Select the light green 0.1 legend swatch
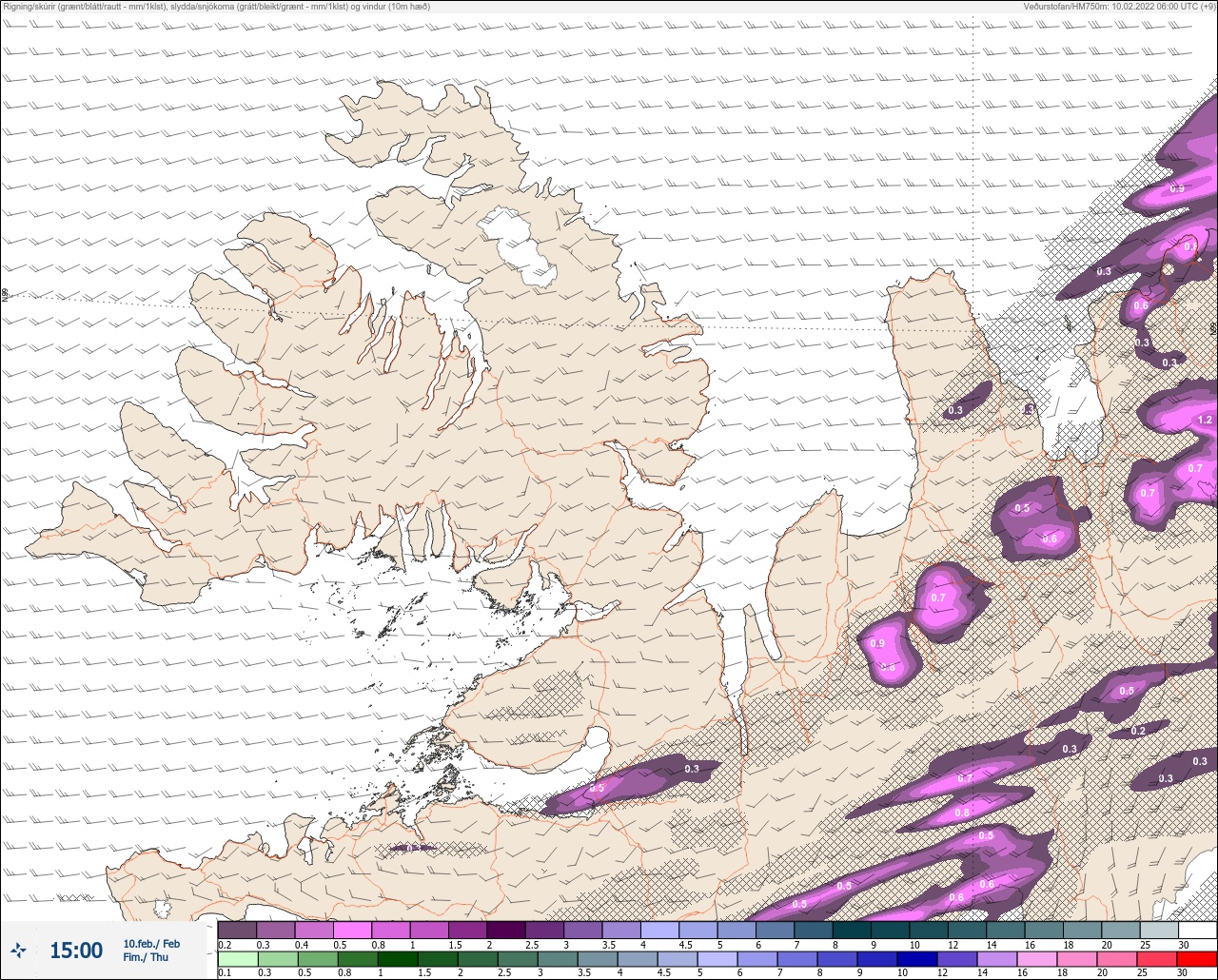The height and width of the screenshot is (980, 1218). [x=237, y=959]
